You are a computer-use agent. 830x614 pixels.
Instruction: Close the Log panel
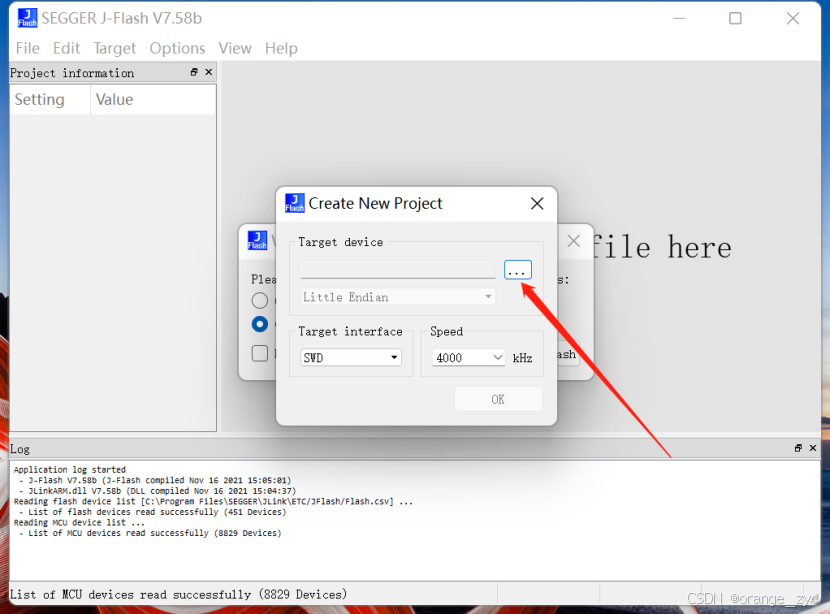tap(813, 448)
